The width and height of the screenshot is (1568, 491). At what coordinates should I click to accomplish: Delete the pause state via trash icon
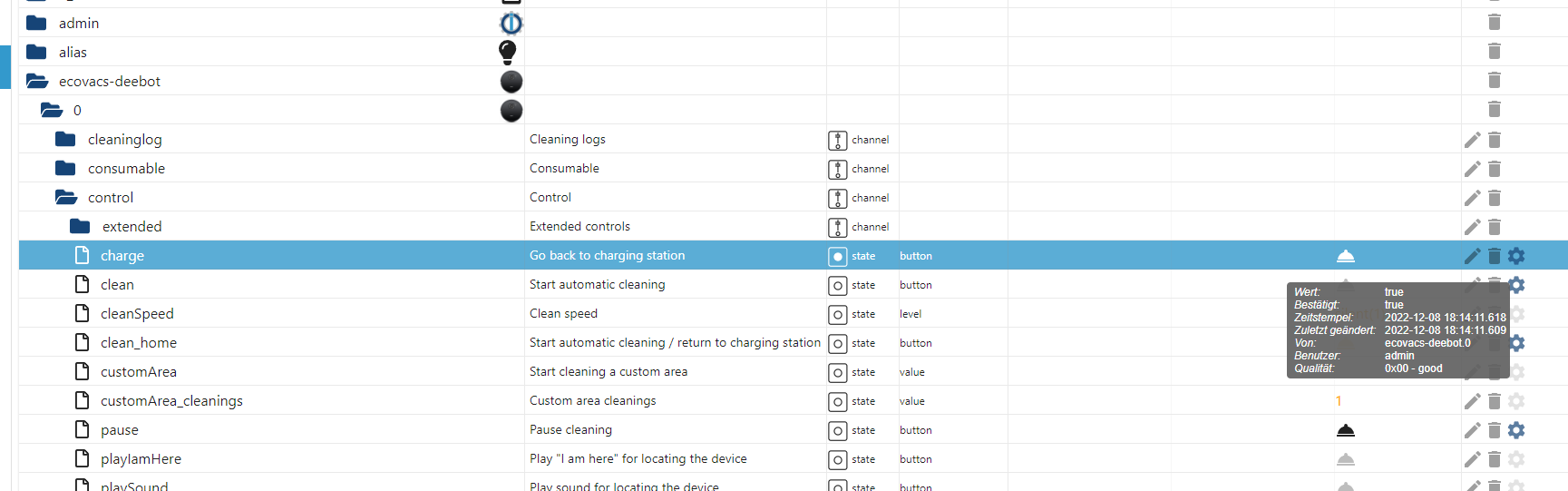pos(1495,430)
